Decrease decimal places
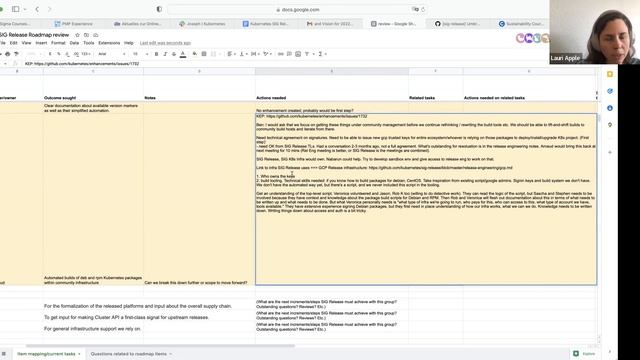This screenshot has height=360, width=640. click(67, 54)
